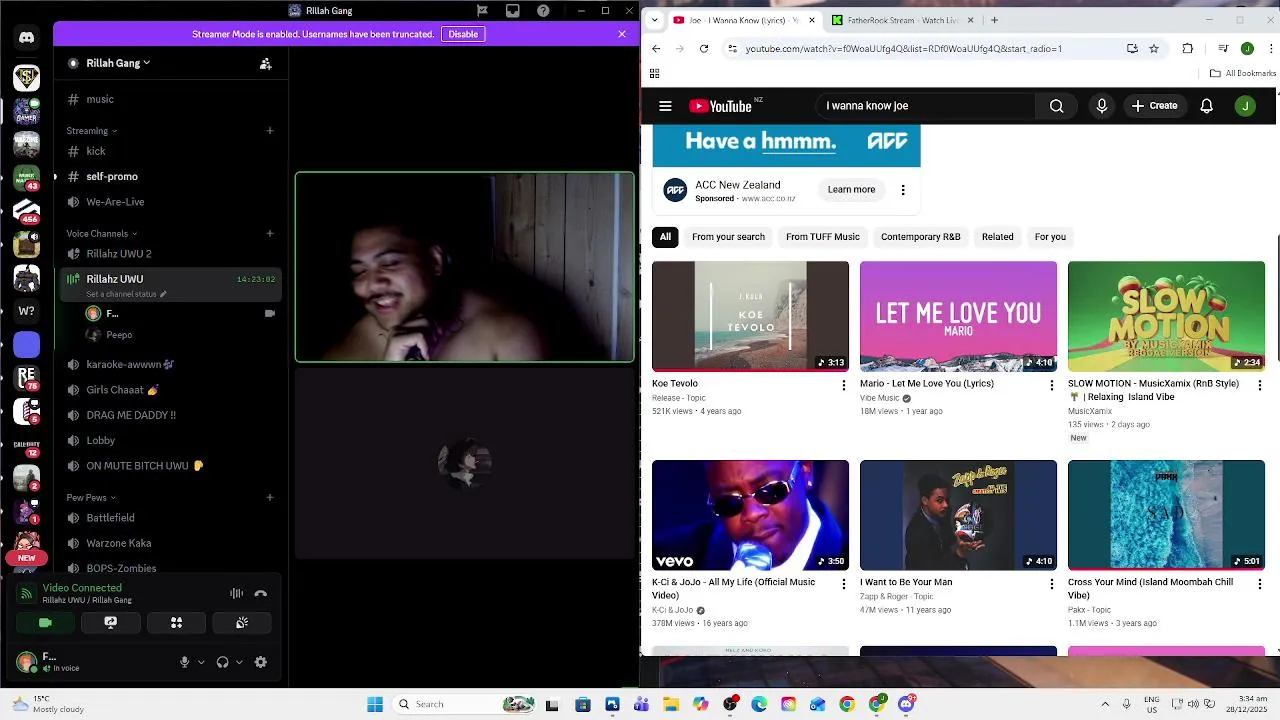The image size is (1280, 720).
Task: Open more options for Mario Let Me Love You
Action: coord(1051,385)
